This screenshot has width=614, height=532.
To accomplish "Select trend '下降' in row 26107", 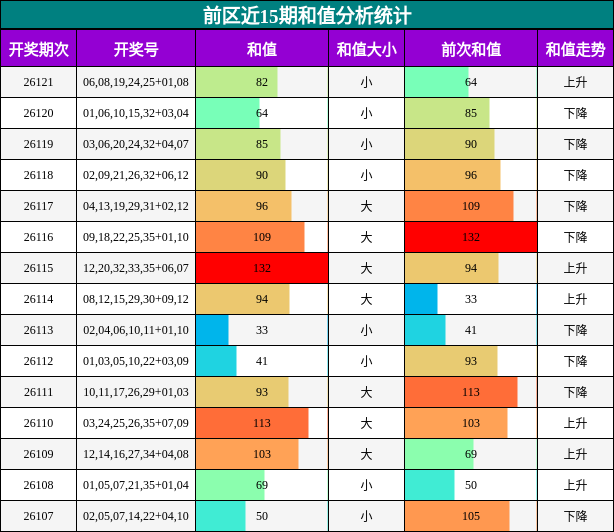I will tap(575, 516).
